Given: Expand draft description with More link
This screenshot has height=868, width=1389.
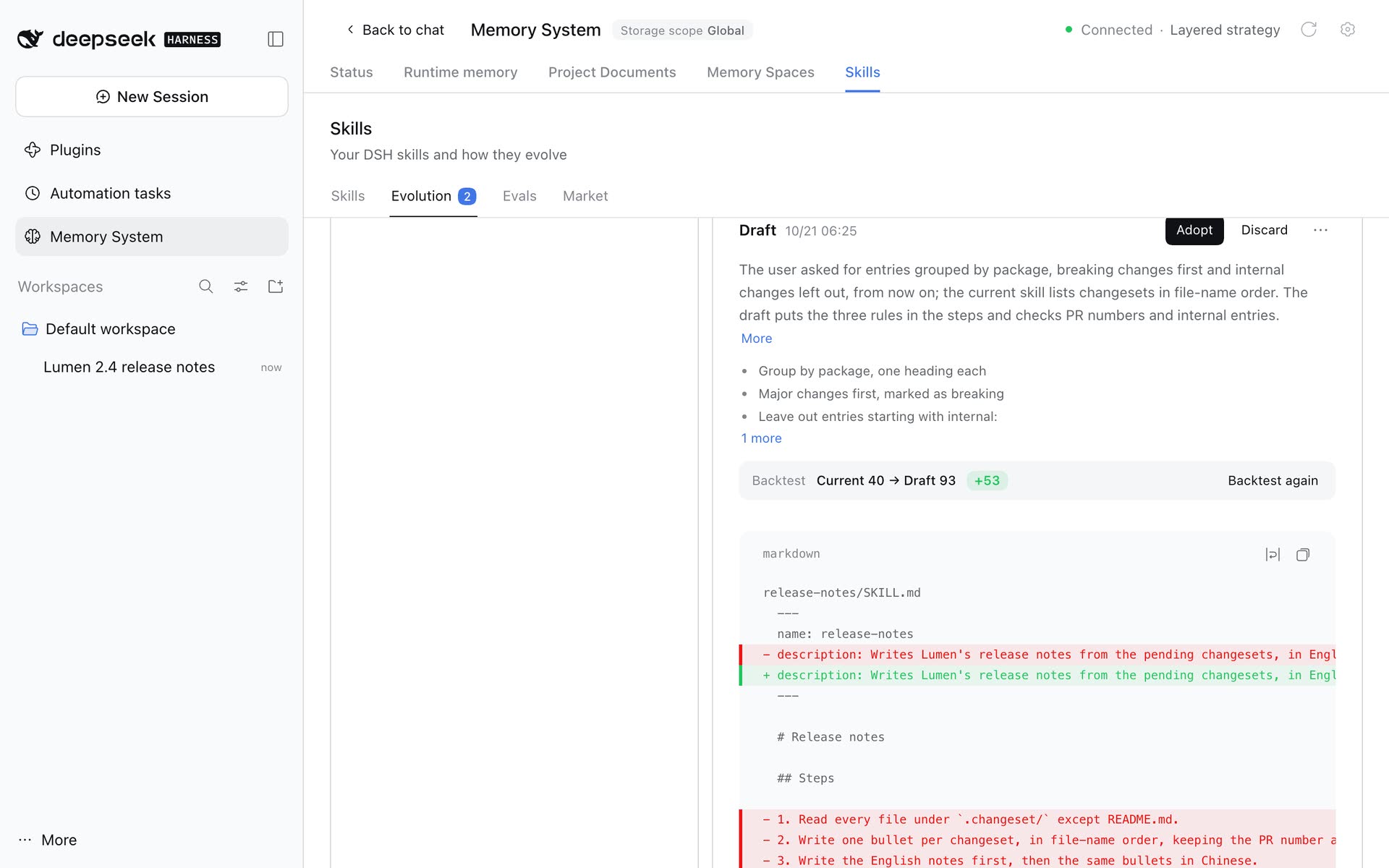Looking at the screenshot, I should [756, 339].
